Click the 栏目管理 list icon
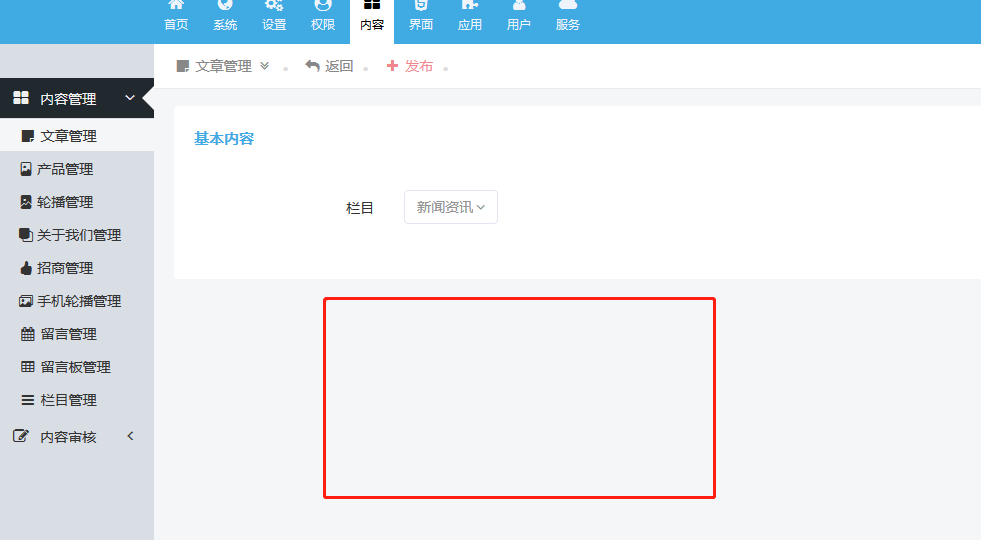The image size is (981, 540). coord(28,400)
